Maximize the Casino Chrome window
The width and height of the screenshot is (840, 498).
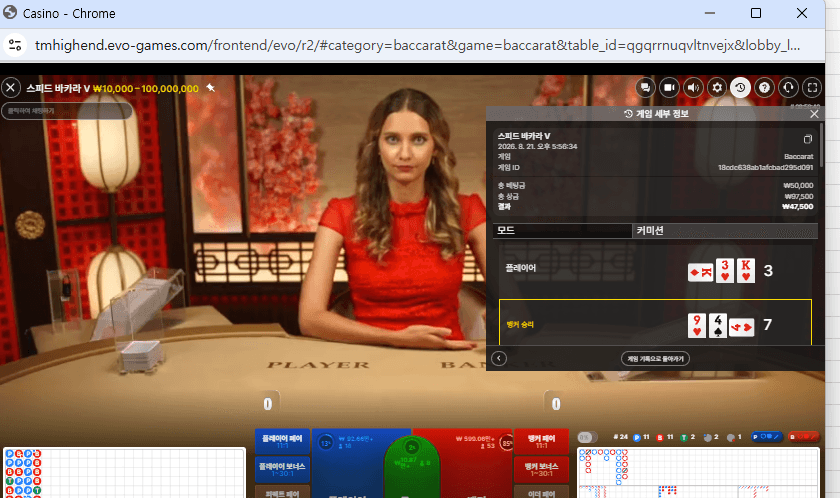[x=756, y=13]
